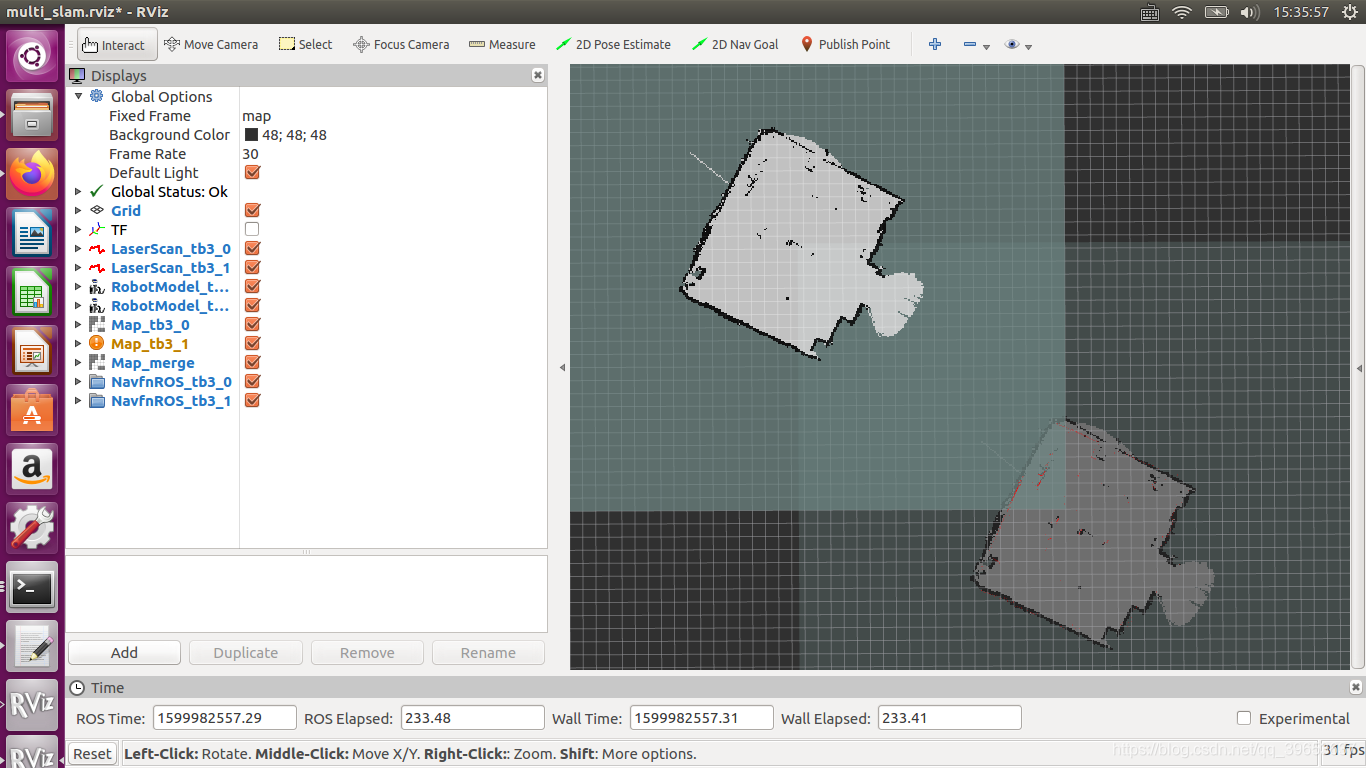Click the Duplicate button
This screenshot has height=768, width=1366.
tap(246, 652)
